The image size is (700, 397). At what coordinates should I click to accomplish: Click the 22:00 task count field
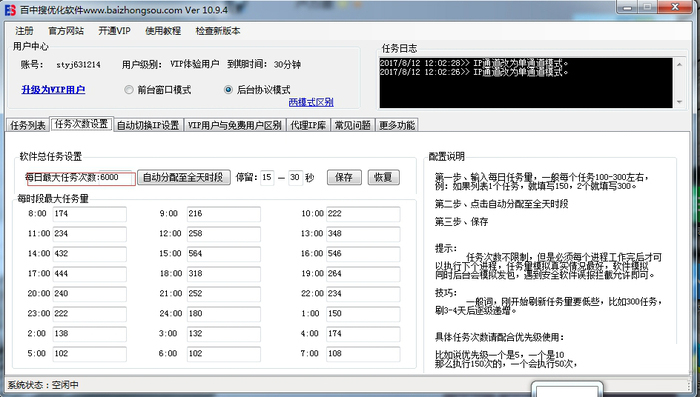click(363, 294)
